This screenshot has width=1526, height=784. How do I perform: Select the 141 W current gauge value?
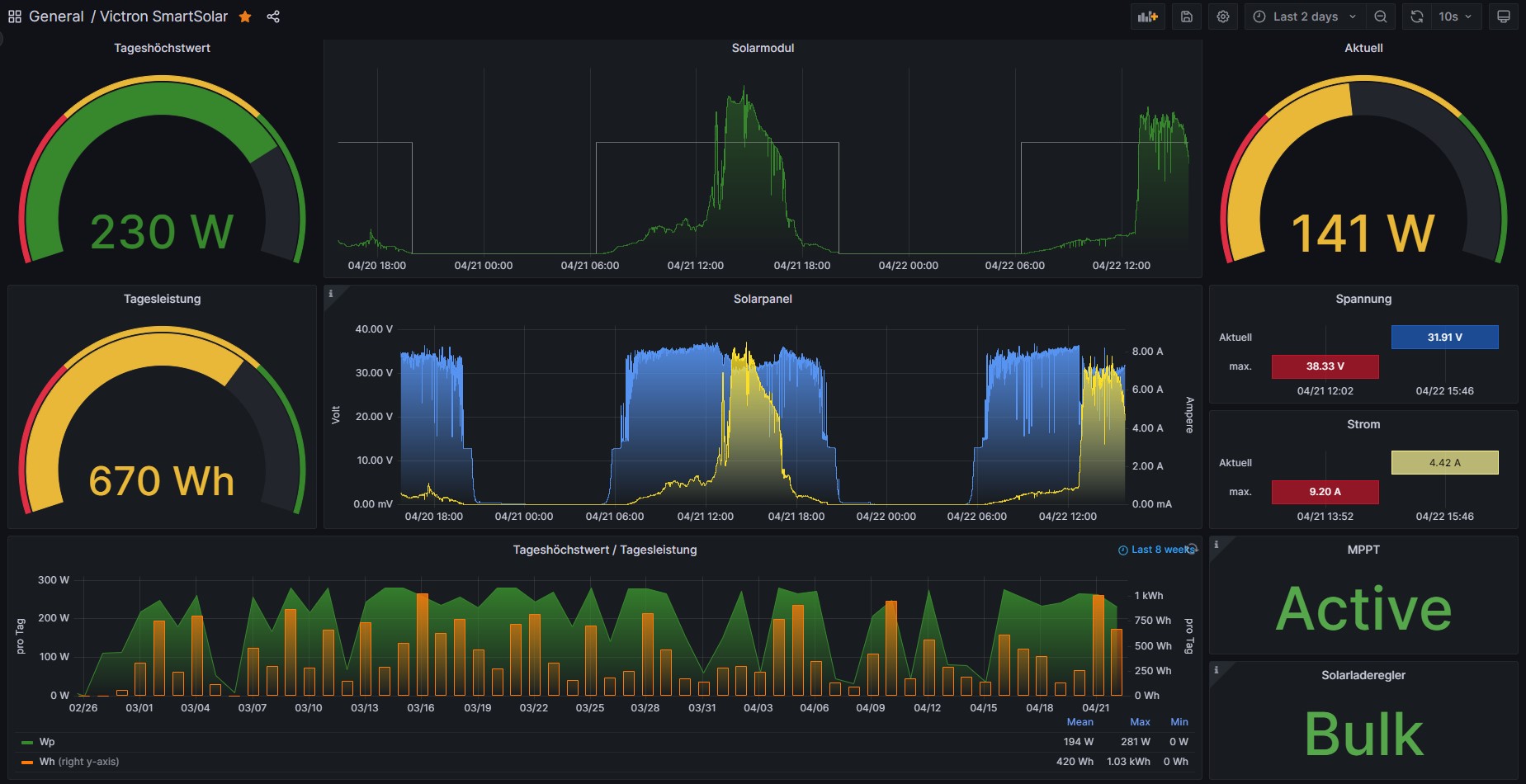coord(1363,234)
